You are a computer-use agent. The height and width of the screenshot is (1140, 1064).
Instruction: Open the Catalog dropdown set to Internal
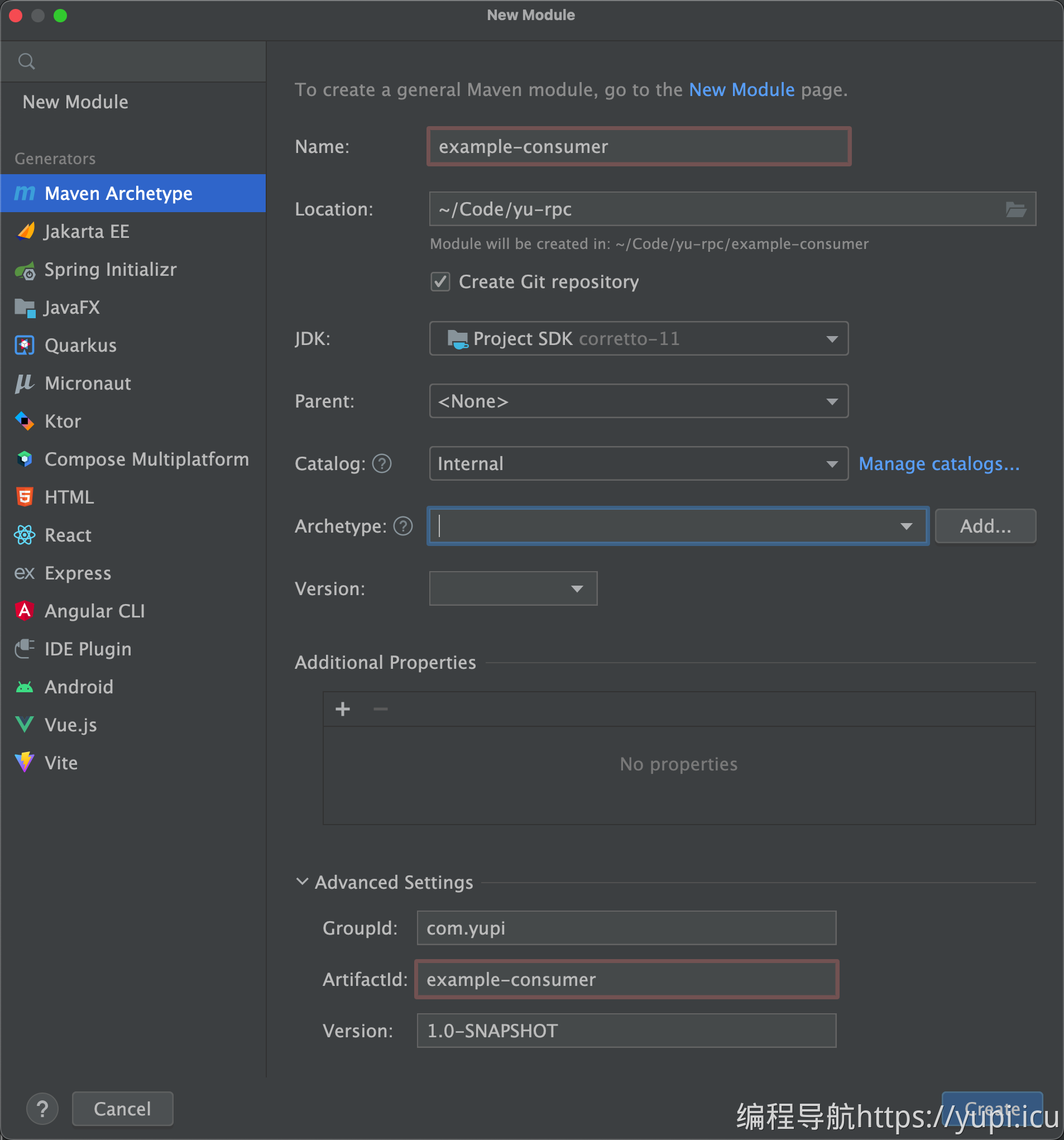coord(638,463)
